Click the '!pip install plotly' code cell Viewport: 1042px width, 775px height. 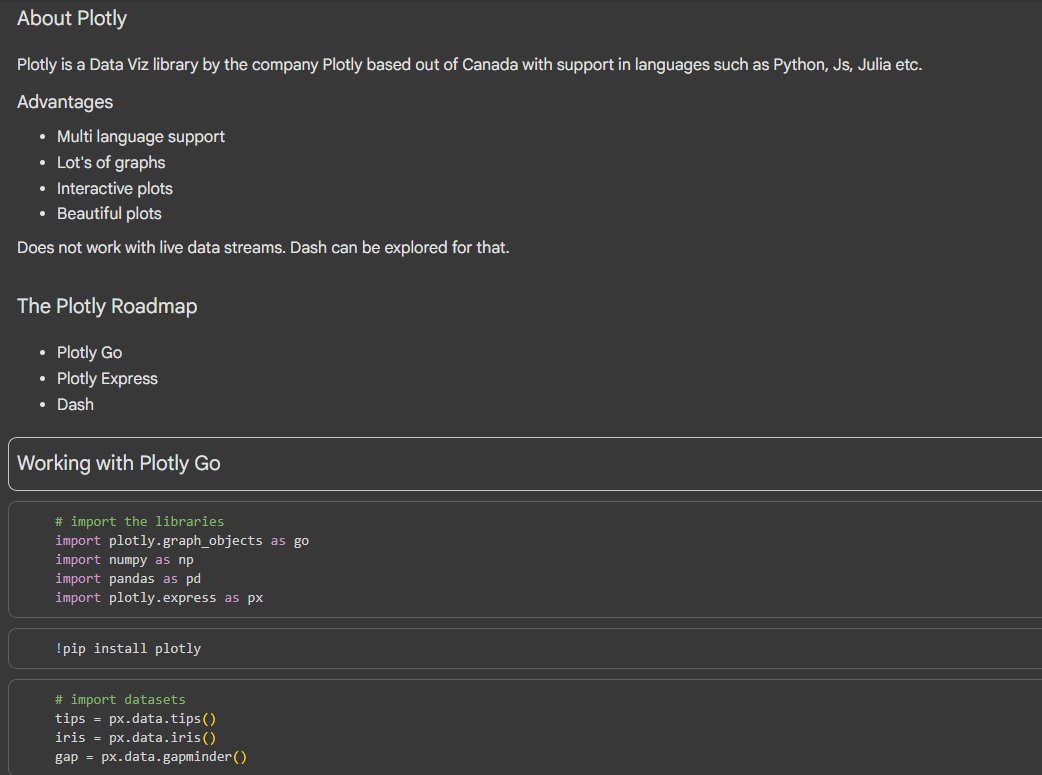tap(525, 649)
